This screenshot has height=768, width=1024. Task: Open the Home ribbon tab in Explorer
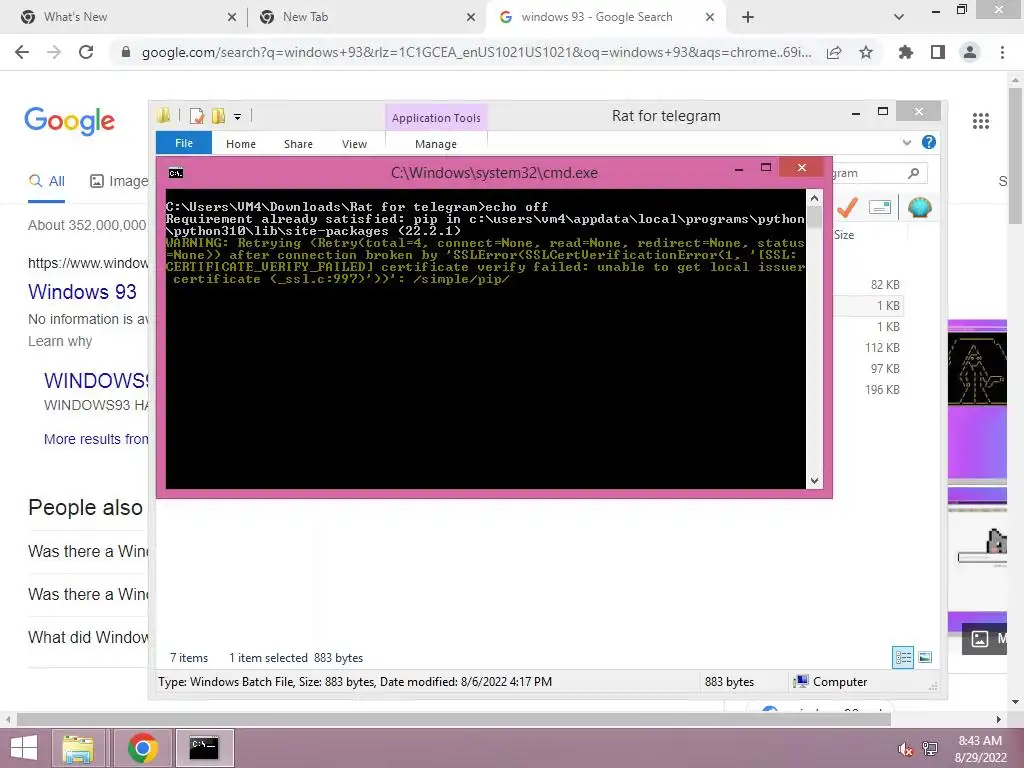240,144
